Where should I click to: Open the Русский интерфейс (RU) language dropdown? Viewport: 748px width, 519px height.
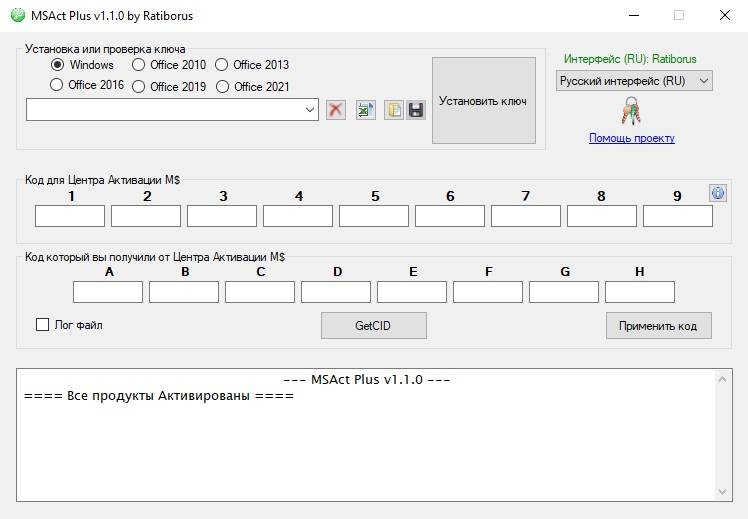(x=634, y=81)
